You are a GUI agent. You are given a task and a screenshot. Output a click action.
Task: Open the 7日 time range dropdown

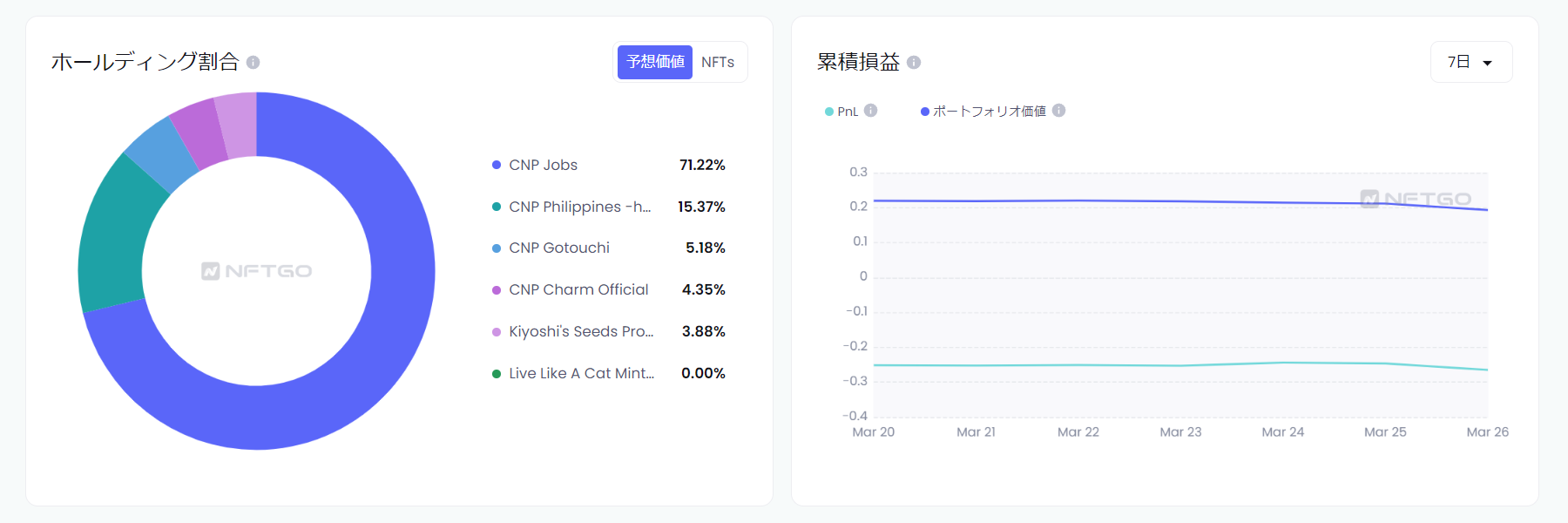pos(1471,62)
